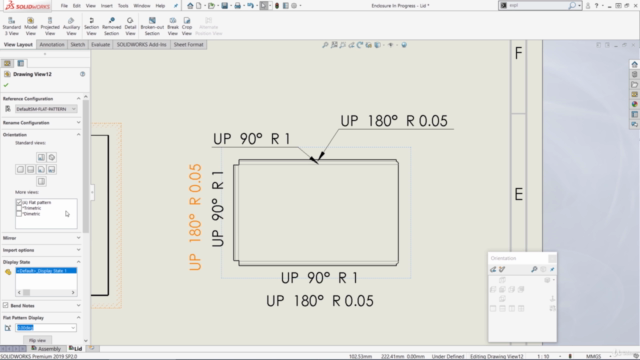640x360 pixels.
Task: Open a file from the quick toolbar
Action: click(211, 6)
